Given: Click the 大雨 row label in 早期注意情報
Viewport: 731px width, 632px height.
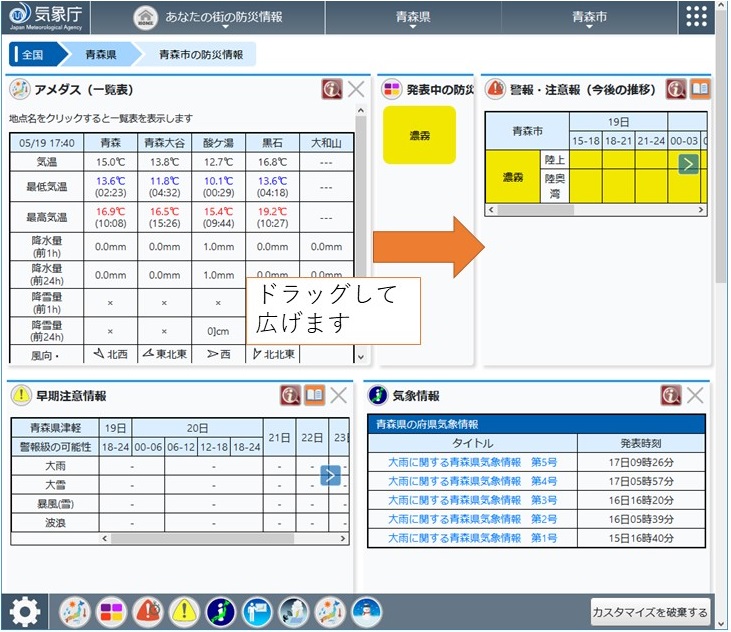Looking at the screenshot, I should 55,466.
